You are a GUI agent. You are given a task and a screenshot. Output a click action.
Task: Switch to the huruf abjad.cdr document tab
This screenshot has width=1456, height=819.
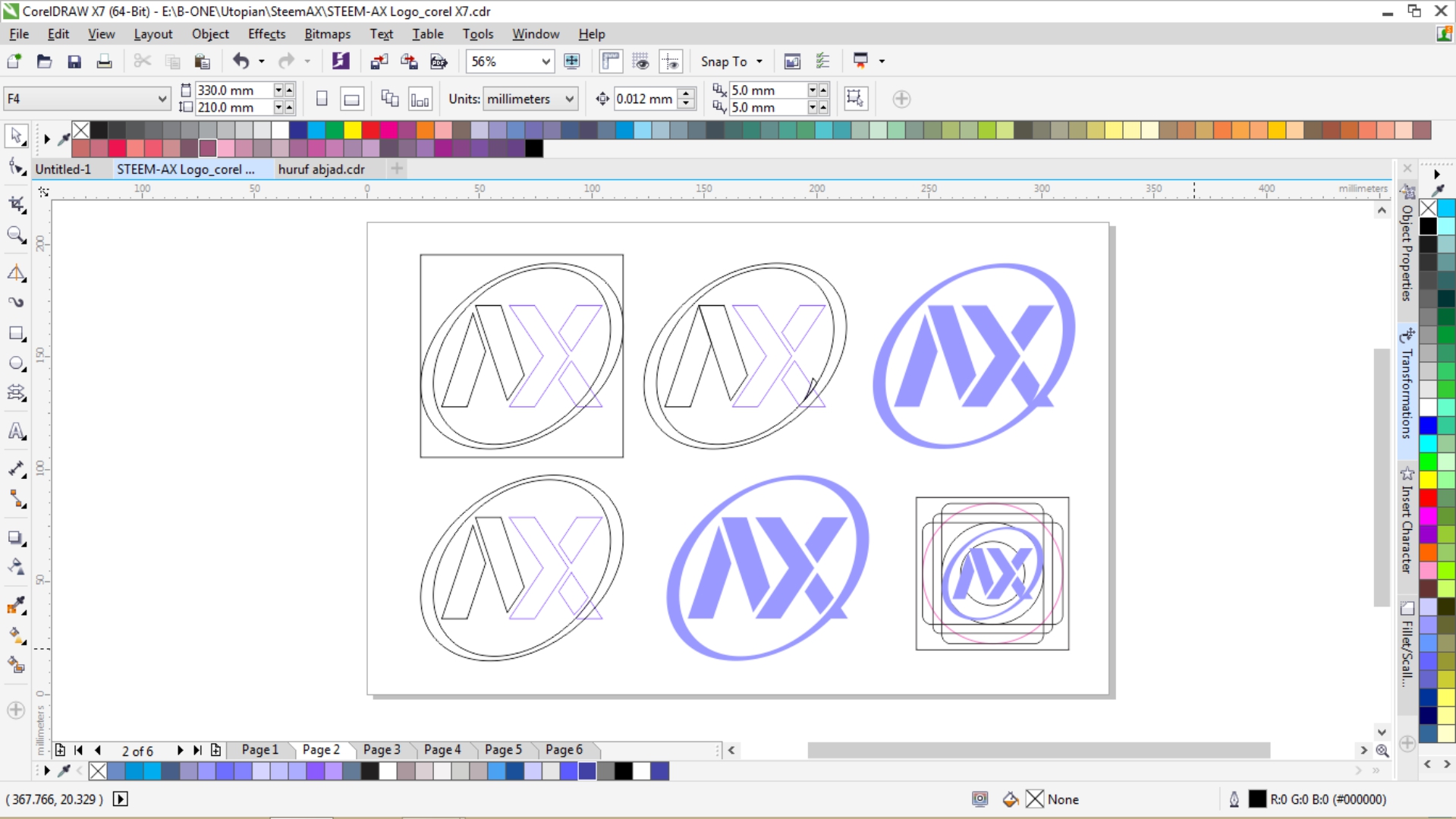[321, 169]
